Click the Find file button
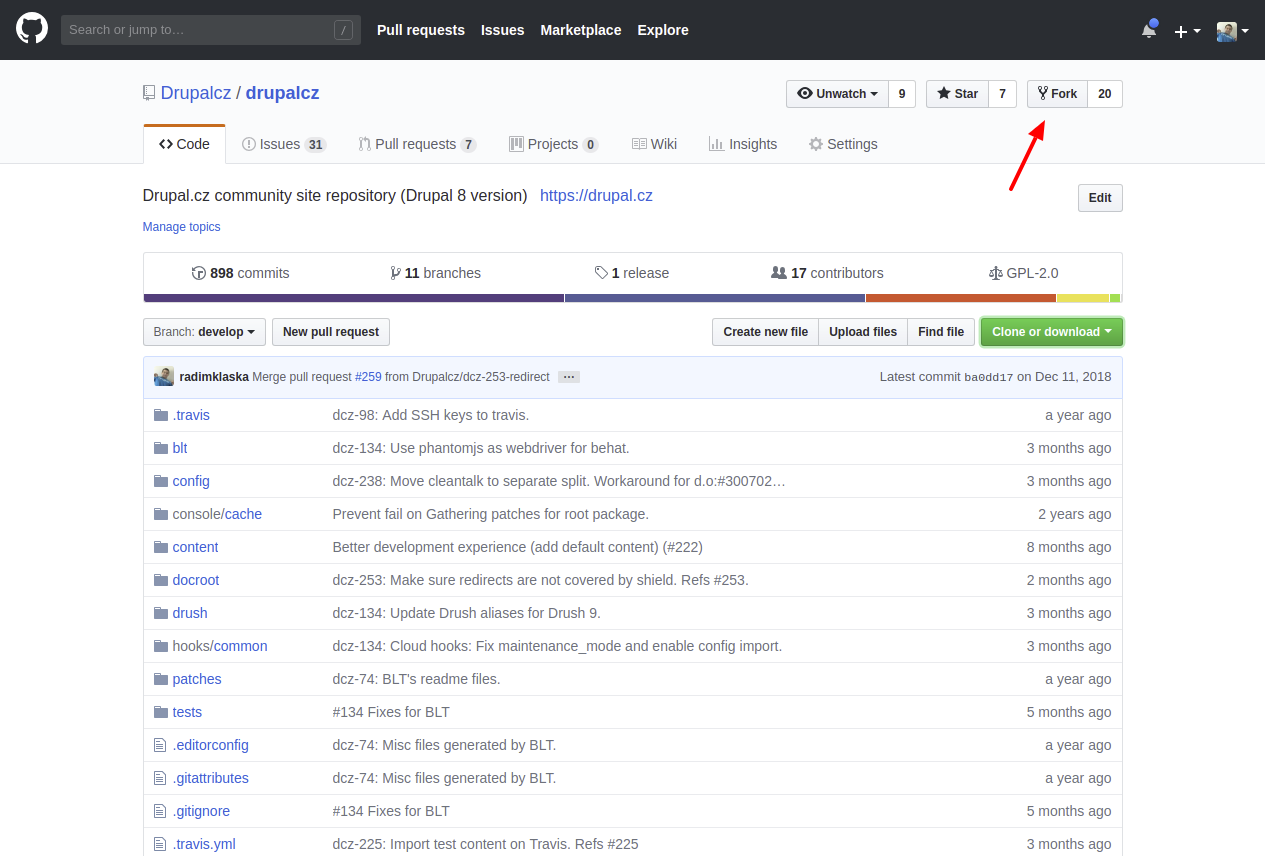 (x=941, y=332)
